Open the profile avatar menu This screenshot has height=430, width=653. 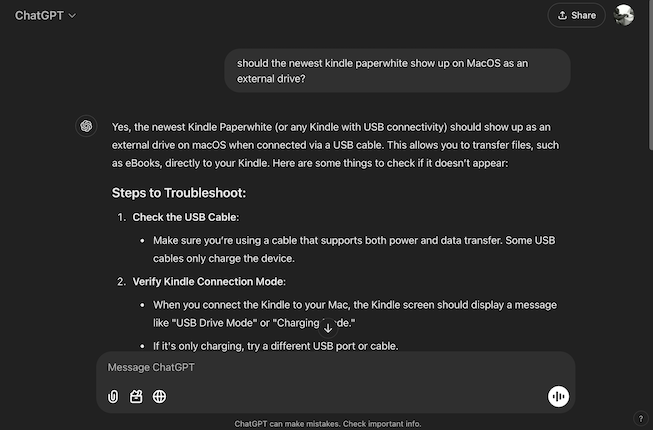(x=624, y=15)
